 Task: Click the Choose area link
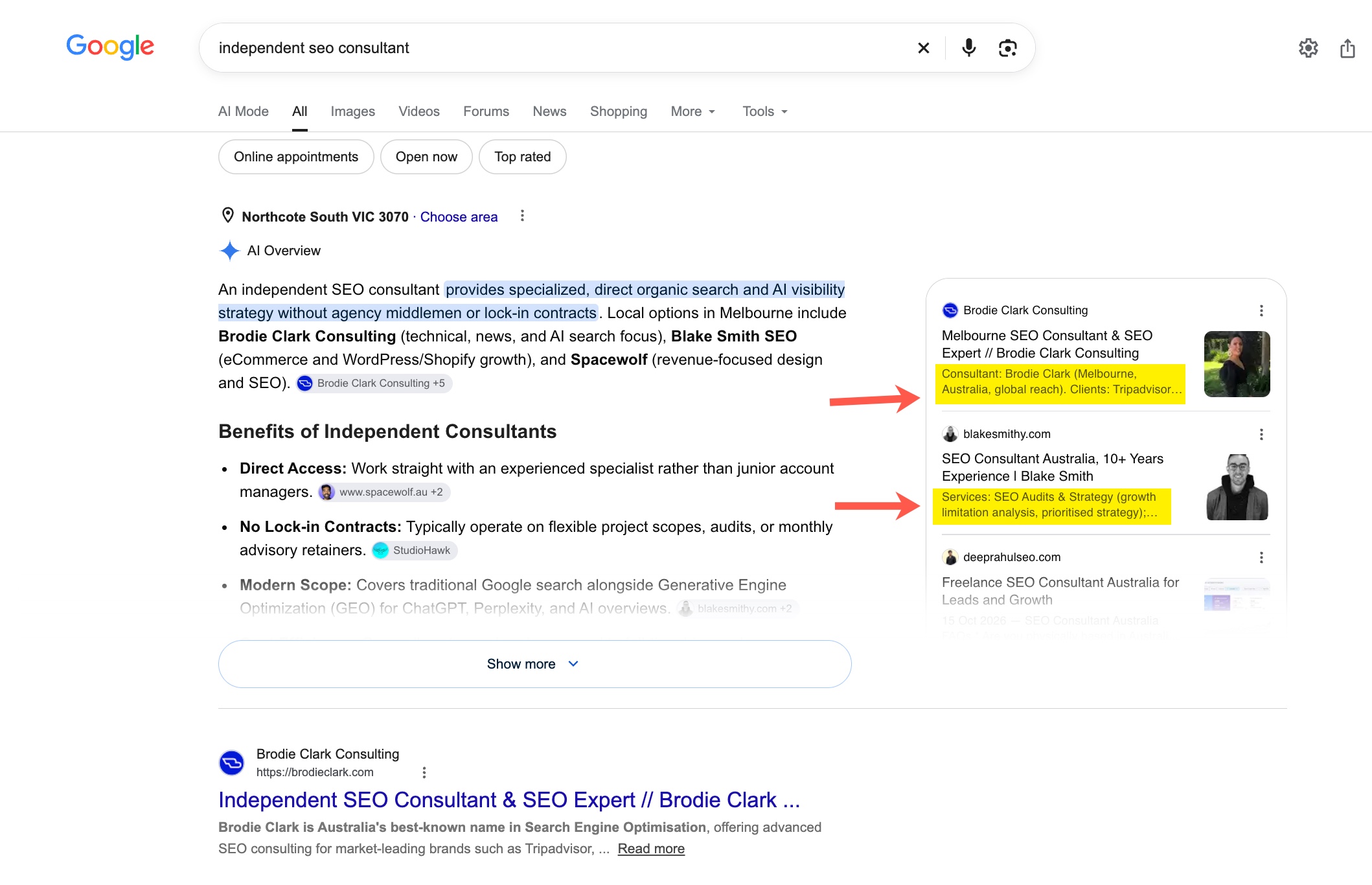tap(459, 217)
